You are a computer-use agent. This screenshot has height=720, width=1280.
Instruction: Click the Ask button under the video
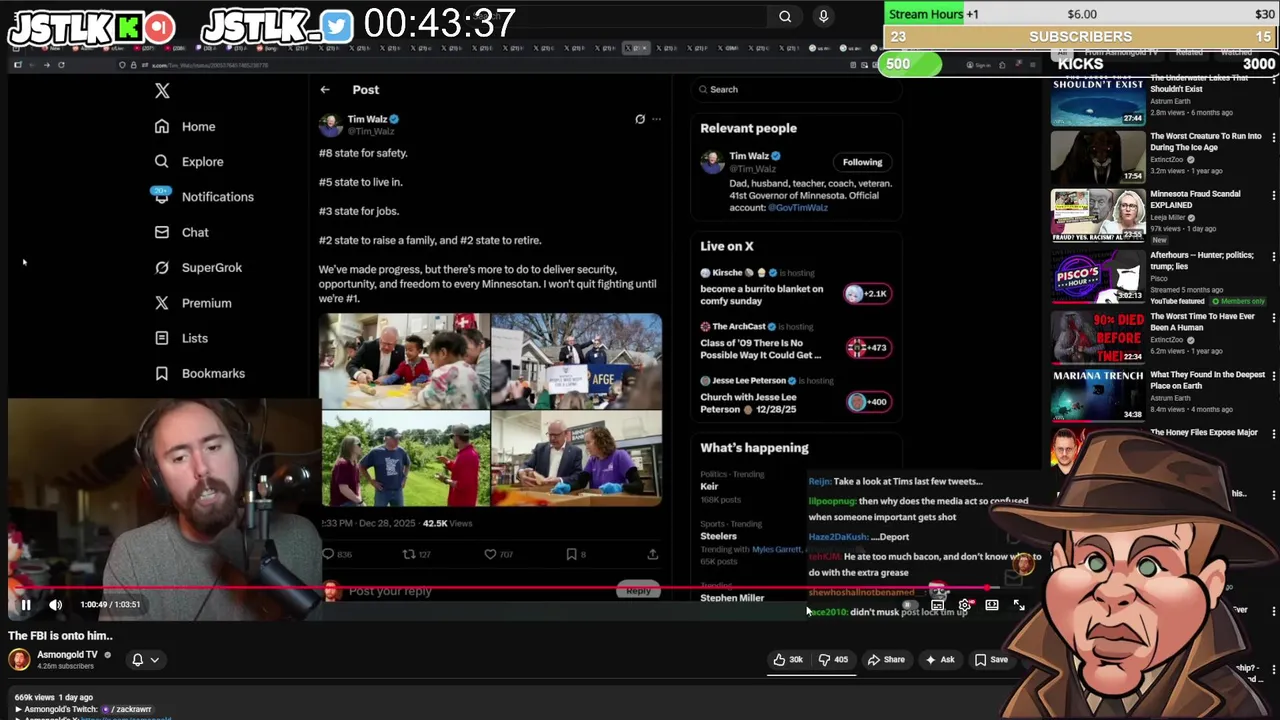940,660
